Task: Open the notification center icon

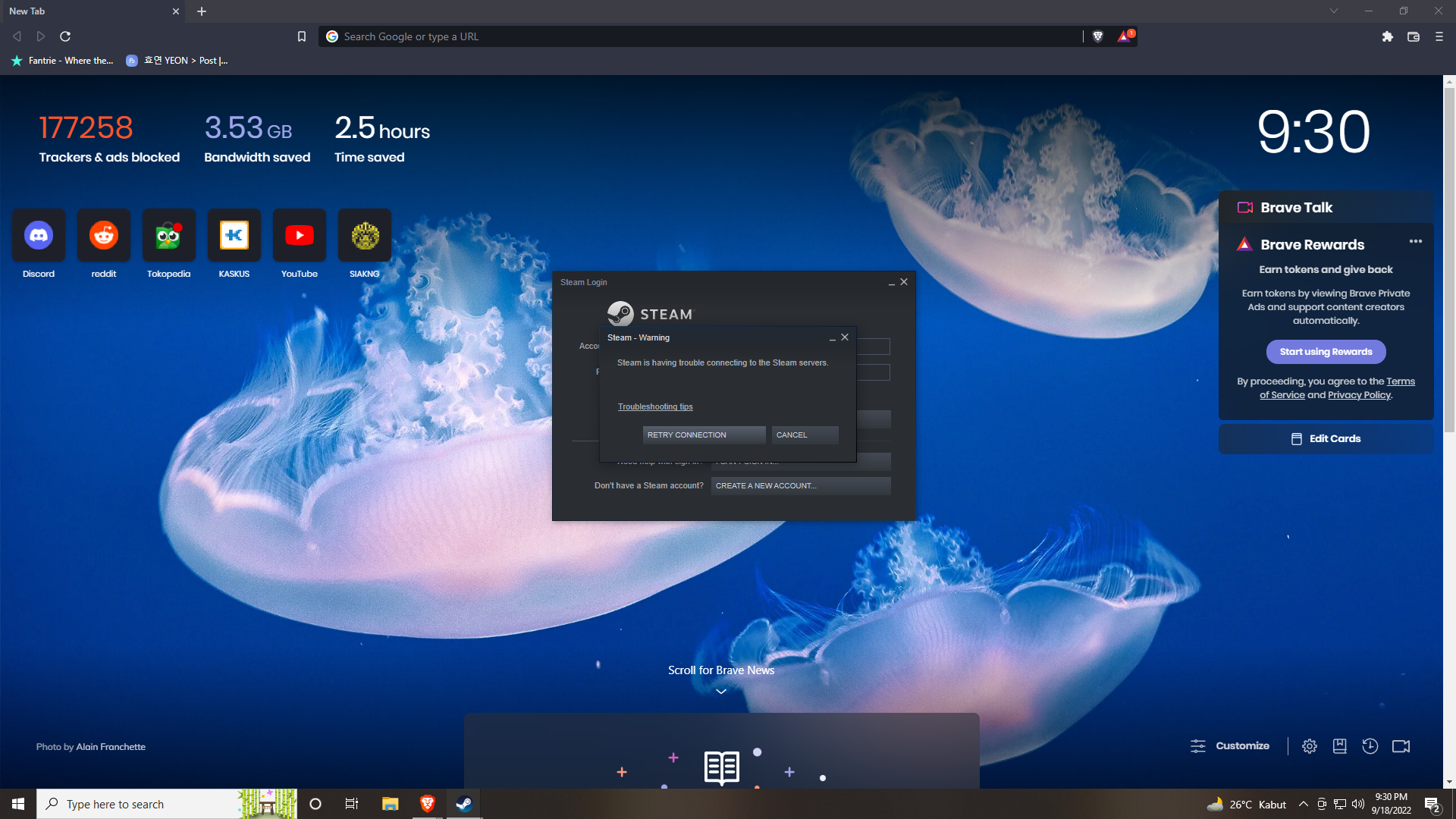Action: [x=1432, y=805]
